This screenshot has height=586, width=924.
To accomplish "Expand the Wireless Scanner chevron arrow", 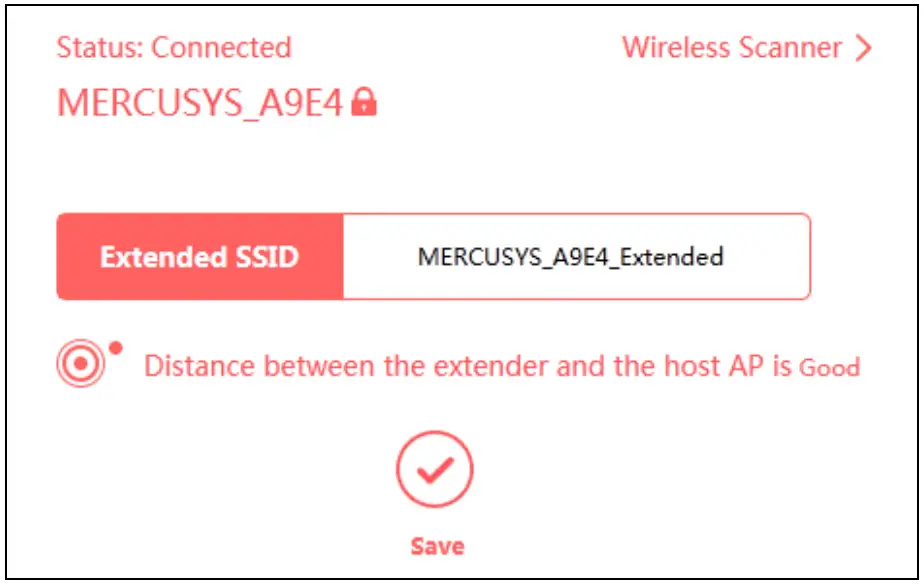I will pyautogui.click(x=861, y=47).
